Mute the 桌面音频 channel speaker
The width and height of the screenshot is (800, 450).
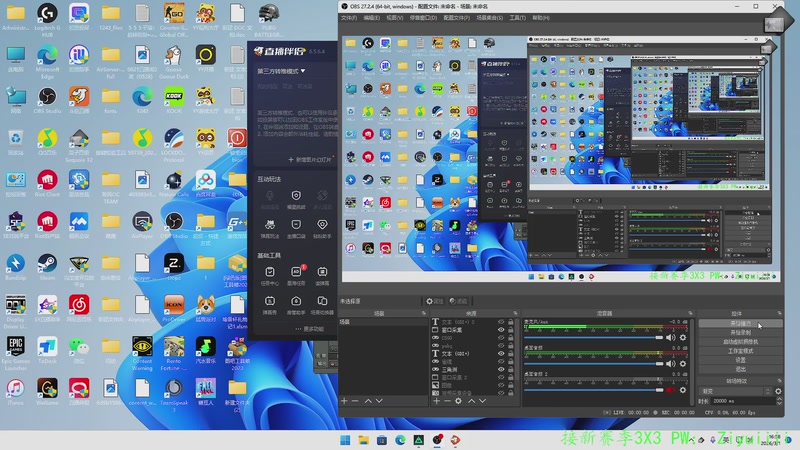click(x=670, y=363)
